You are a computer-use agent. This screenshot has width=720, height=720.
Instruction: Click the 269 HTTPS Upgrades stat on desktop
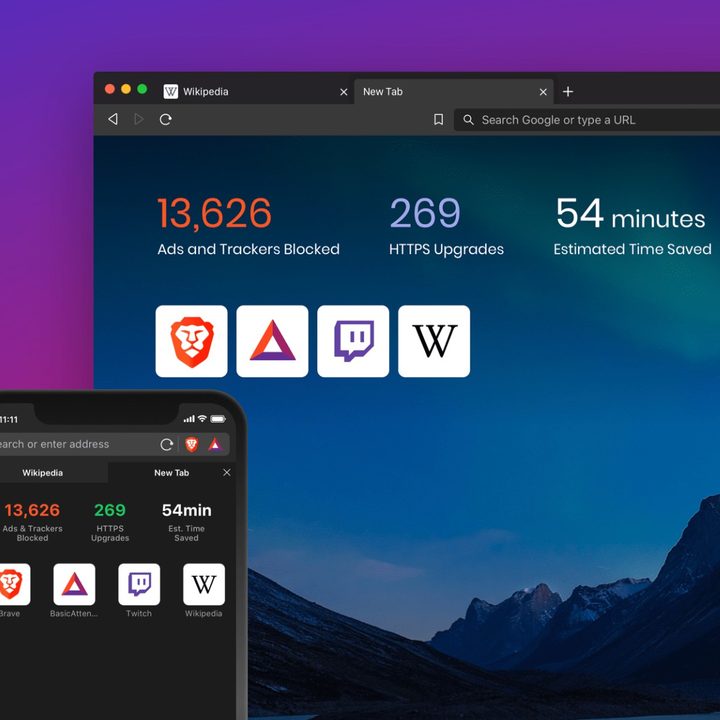click(446, 226)
